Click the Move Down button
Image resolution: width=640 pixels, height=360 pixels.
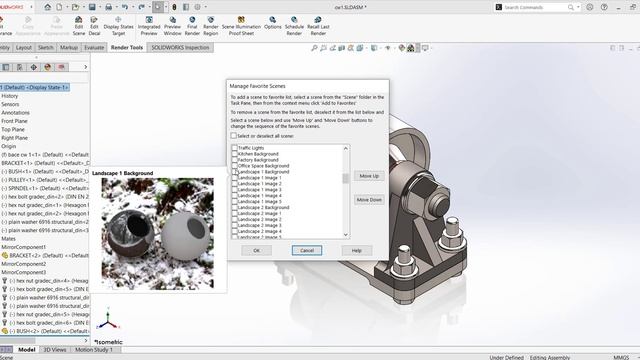(369, 200)
